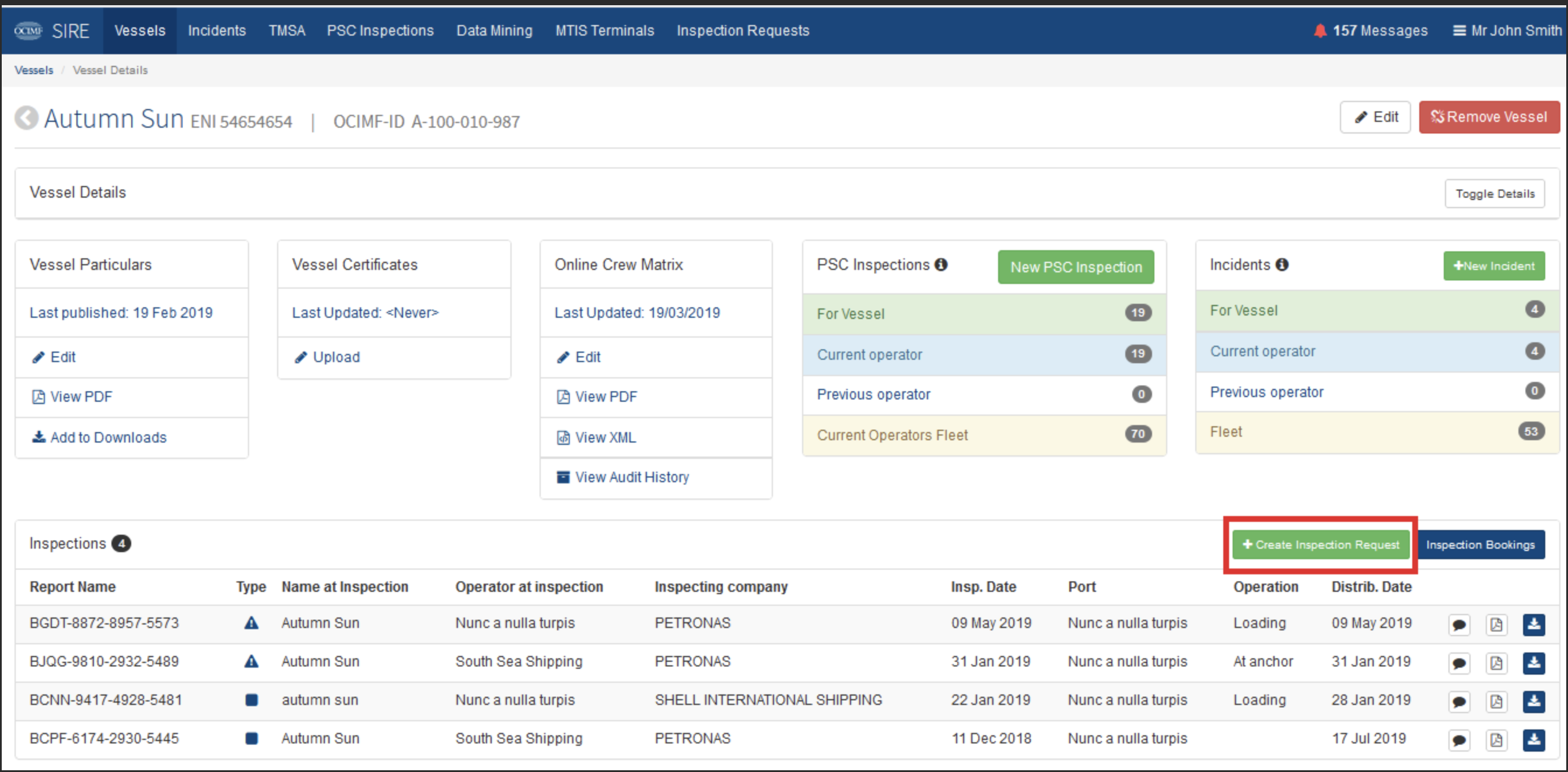
Task: Go to the Data Mining menu
Action: pos(494,30)
